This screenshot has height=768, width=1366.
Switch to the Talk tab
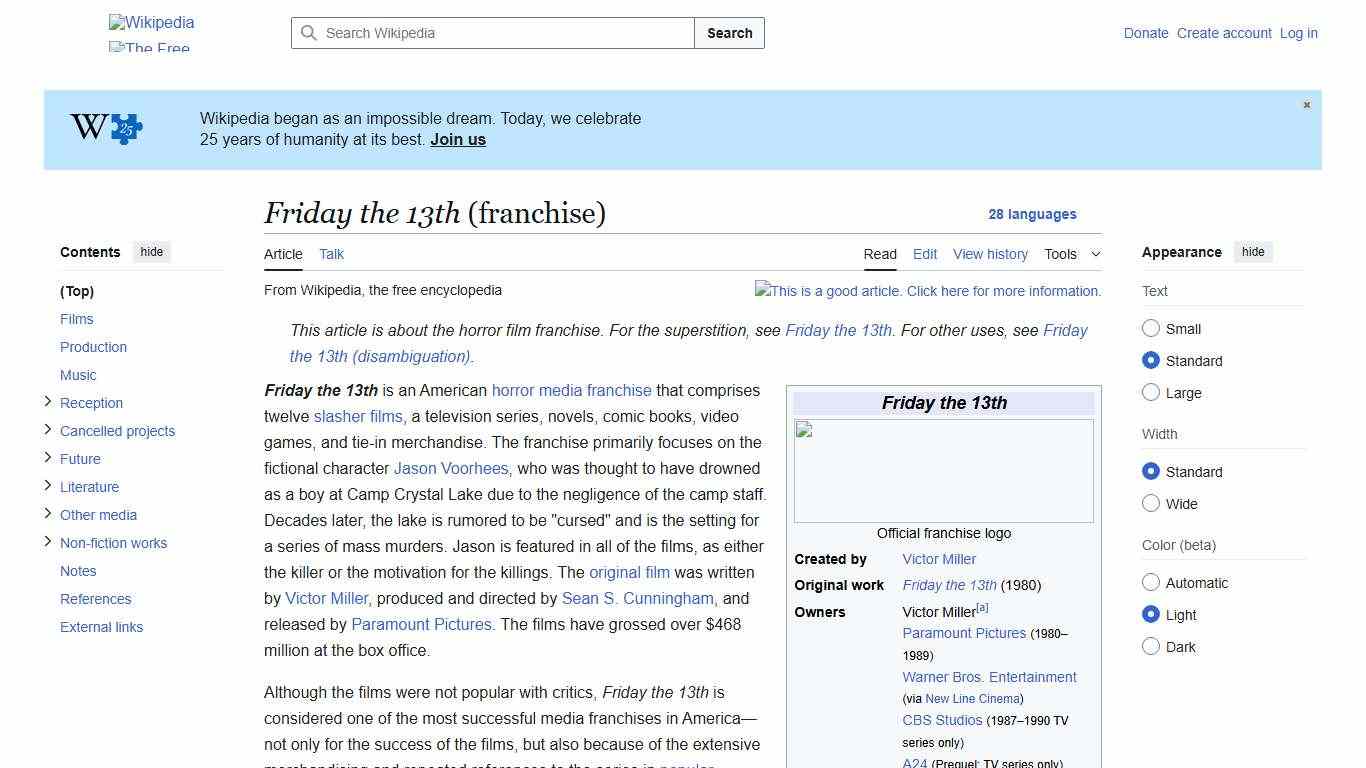point(331,254)
